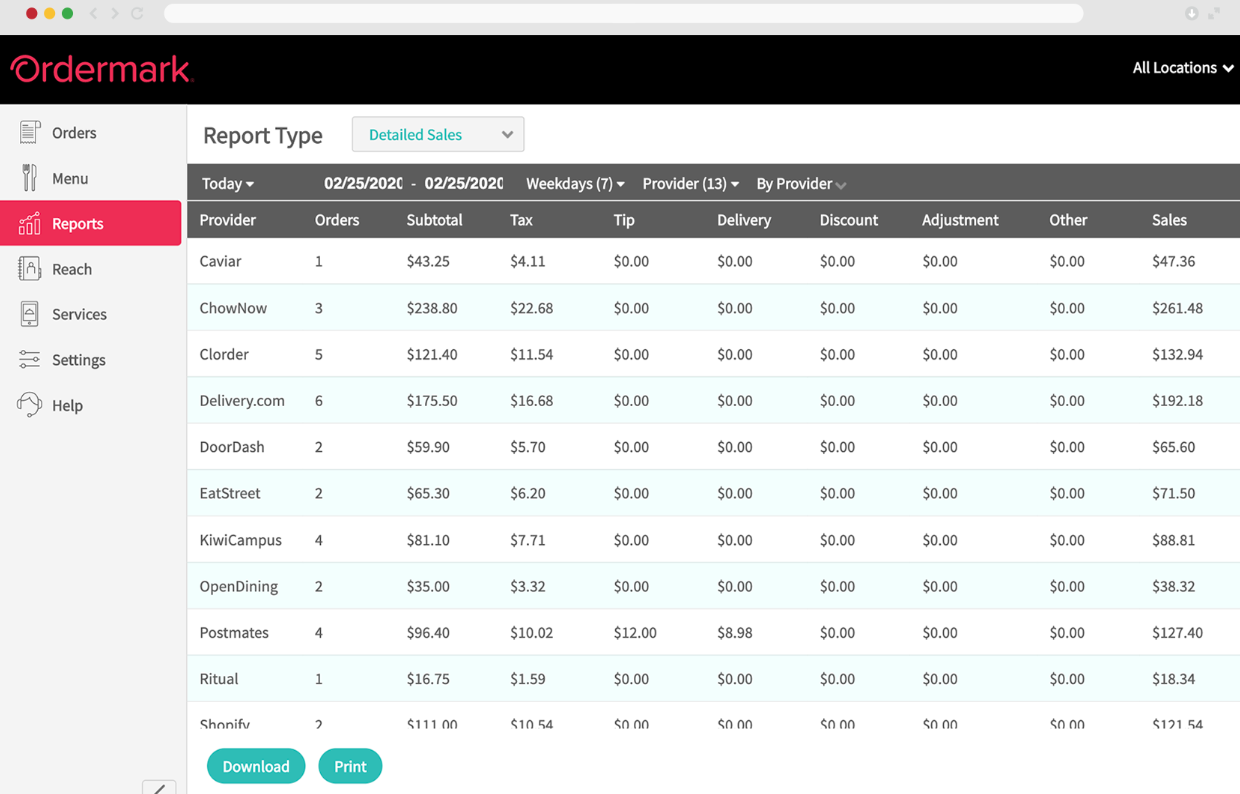Viewport: 1240px width, 794px height.
Task: Open the Orders section icon
Action: click(29, 131)
